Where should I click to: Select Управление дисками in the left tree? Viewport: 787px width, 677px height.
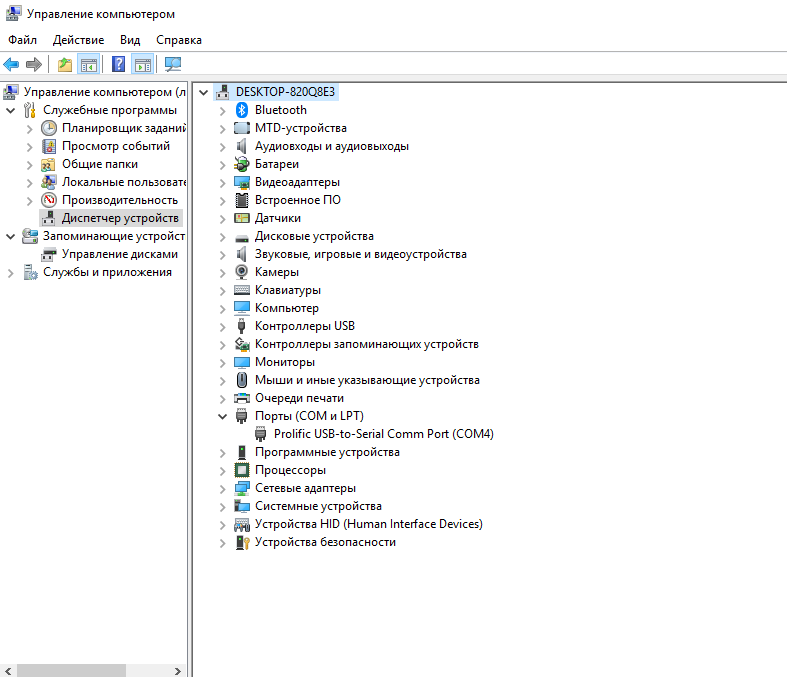click(x=120, y=254)
